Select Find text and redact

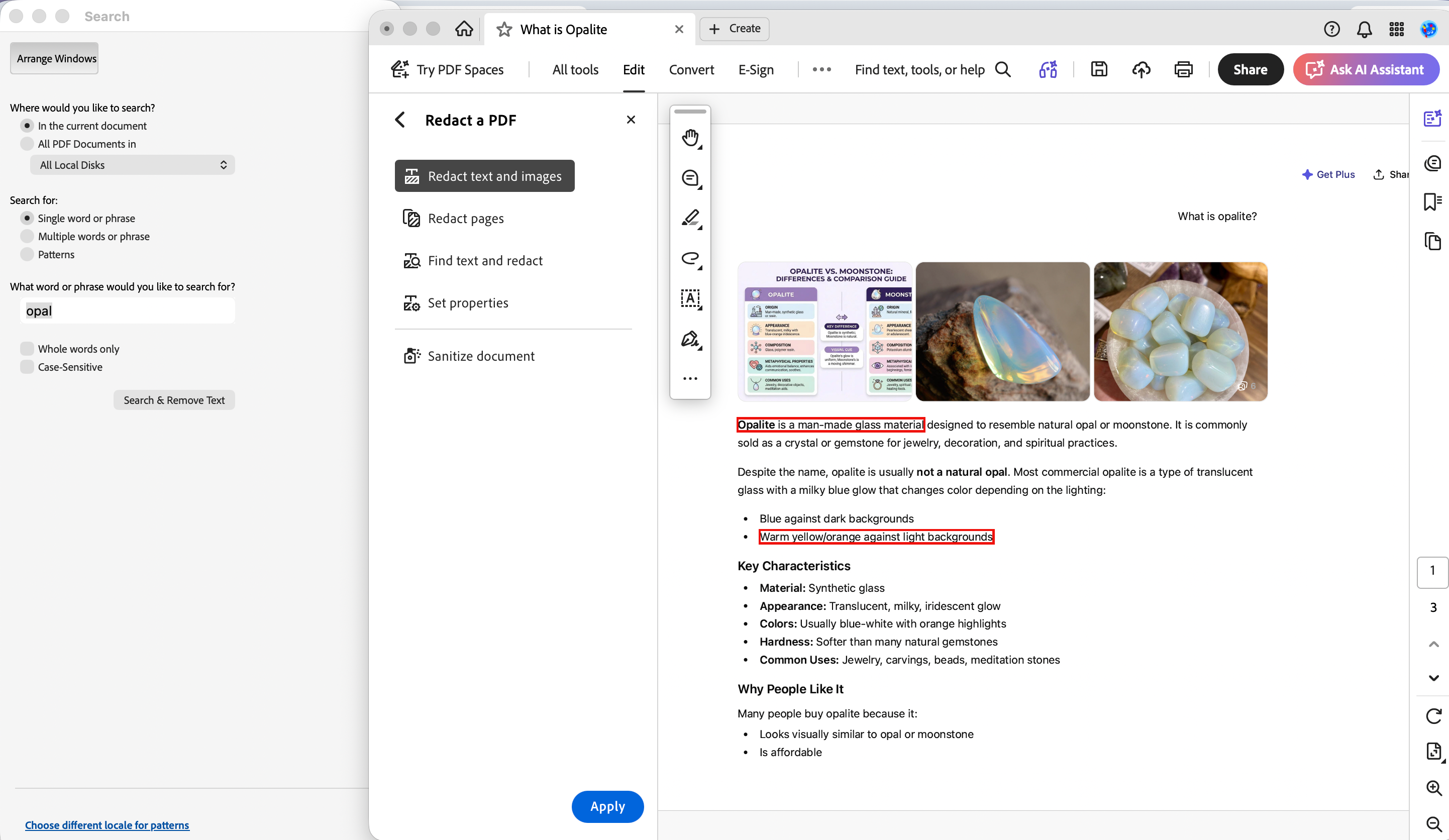pos(473,261)
